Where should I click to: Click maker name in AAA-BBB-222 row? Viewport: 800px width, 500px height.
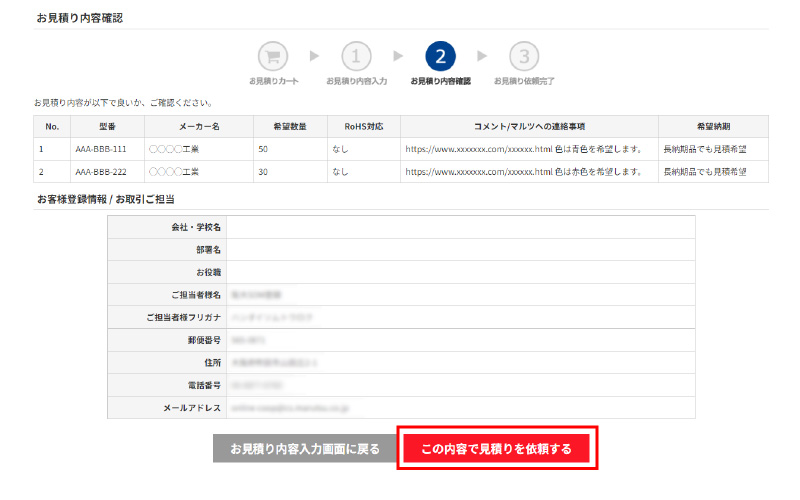click(174, 172)
